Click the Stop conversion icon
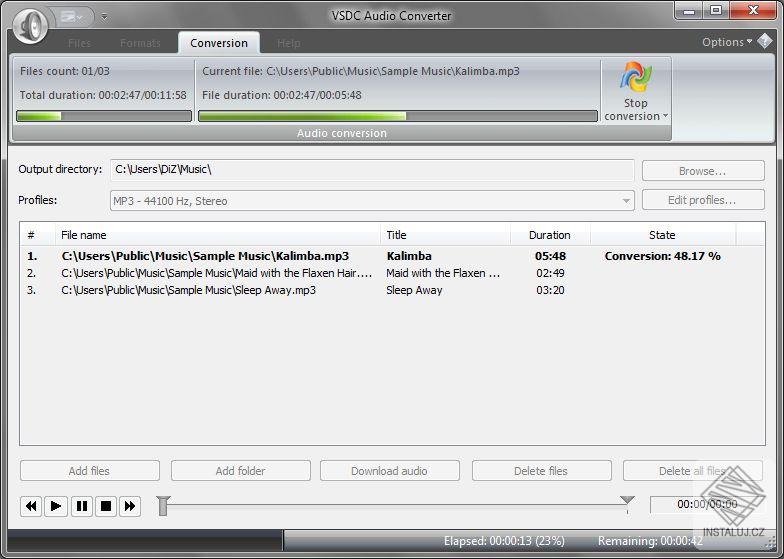784x559 pixels. 636,77
